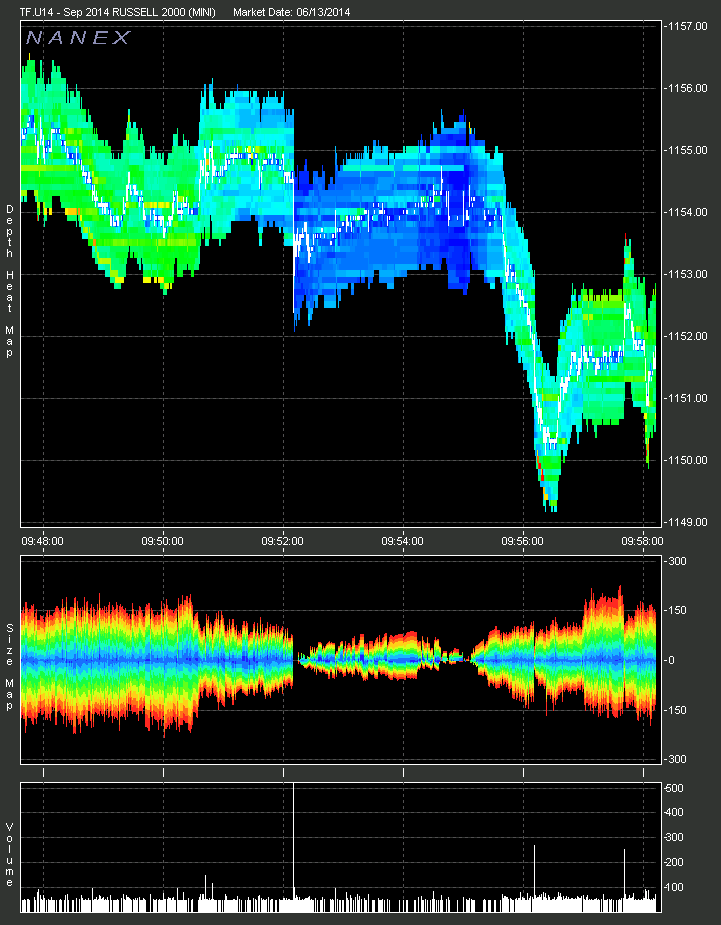Click the 1149.00 price axis label
The image size is (721, 925).
687,521
